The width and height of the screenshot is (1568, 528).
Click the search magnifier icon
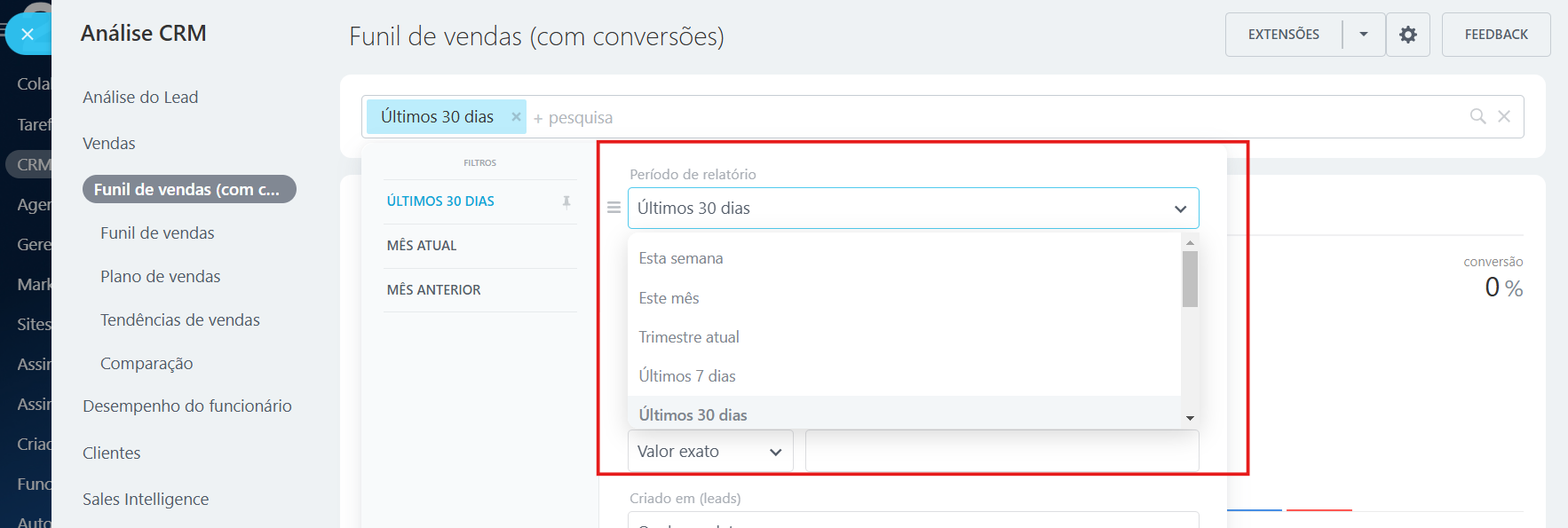(x=1477, y=116)
